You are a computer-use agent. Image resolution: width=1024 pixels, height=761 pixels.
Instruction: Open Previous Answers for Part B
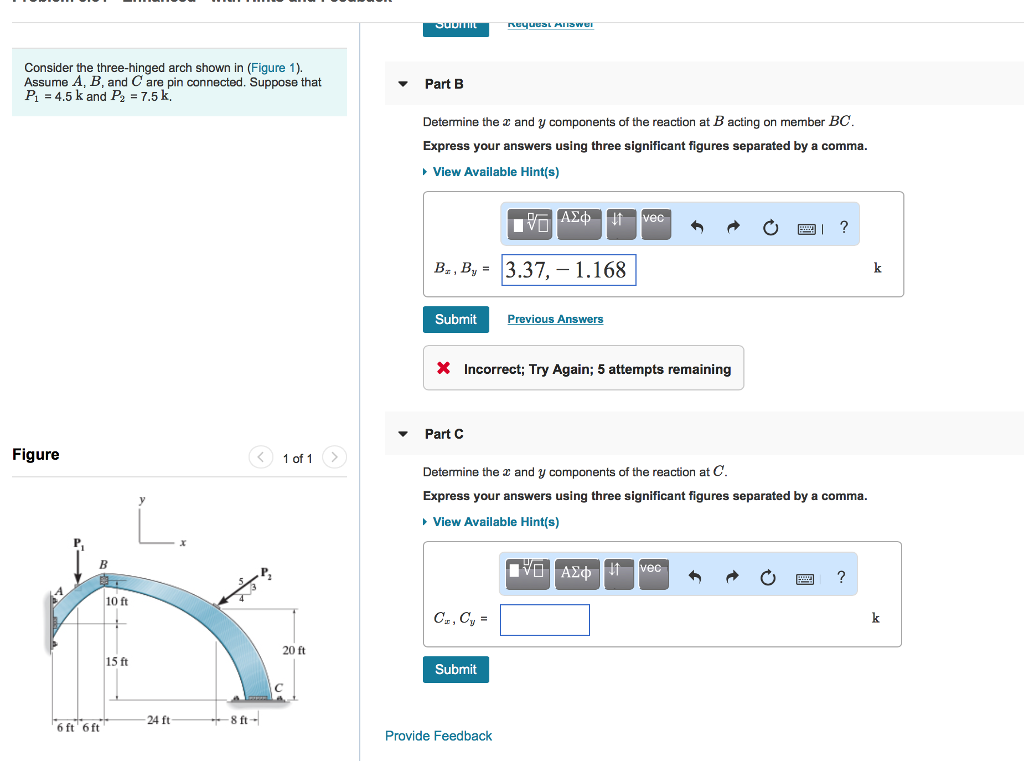coord(555,318)
